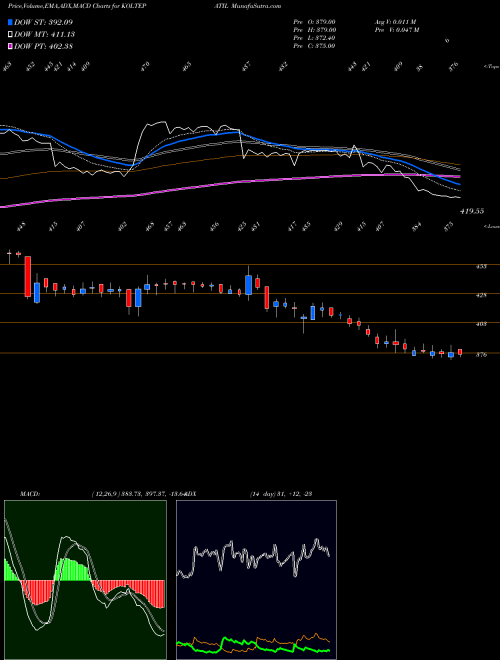Click the '457' tops label
The height and width of the screenshot is (660, 500).
[x=246, y=66]
